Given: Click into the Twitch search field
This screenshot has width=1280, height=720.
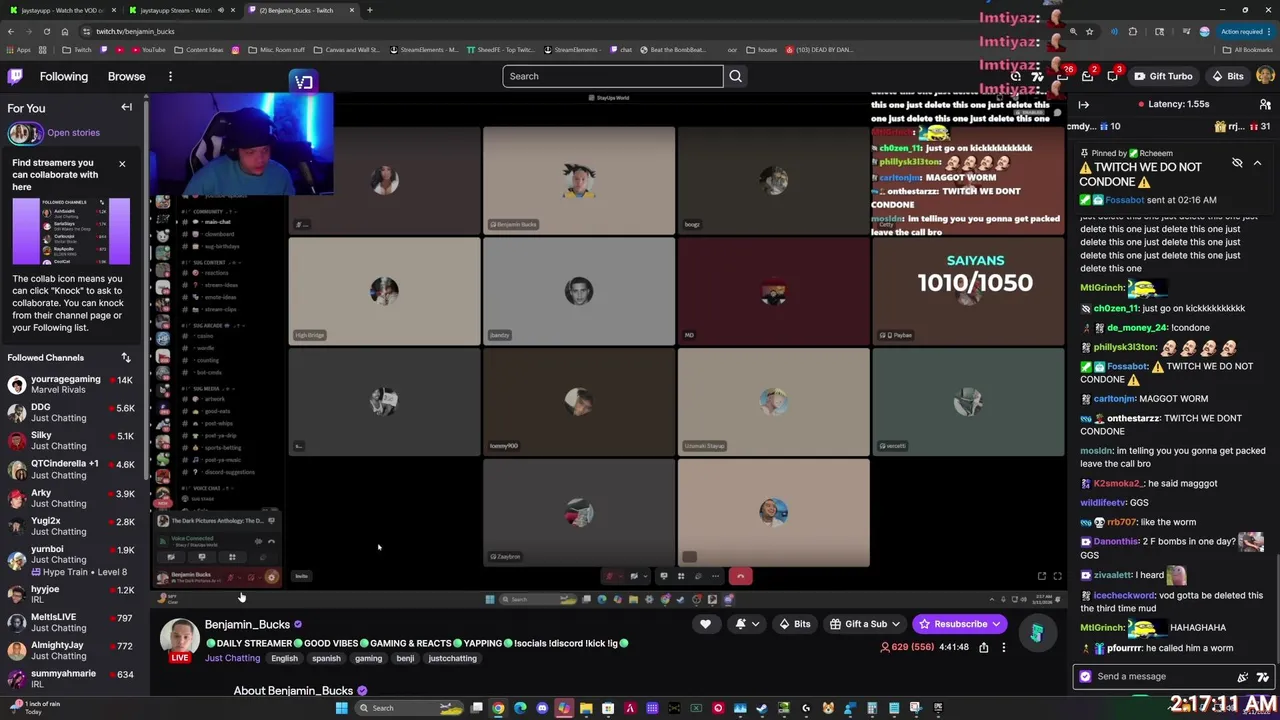Looking at the screenshot, I should tap(612, 76).
